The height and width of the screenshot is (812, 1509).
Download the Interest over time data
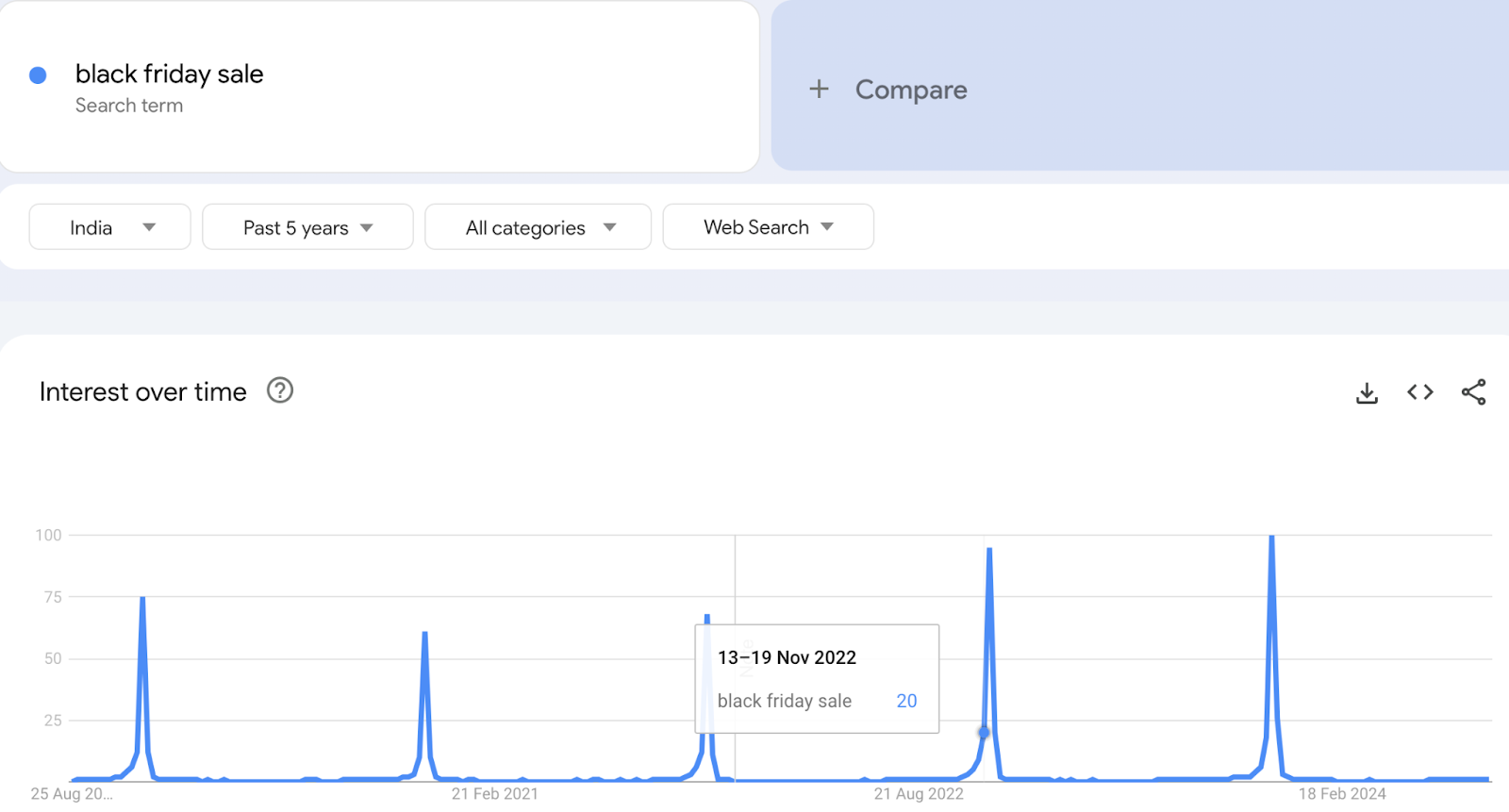tap(1367, 392)
